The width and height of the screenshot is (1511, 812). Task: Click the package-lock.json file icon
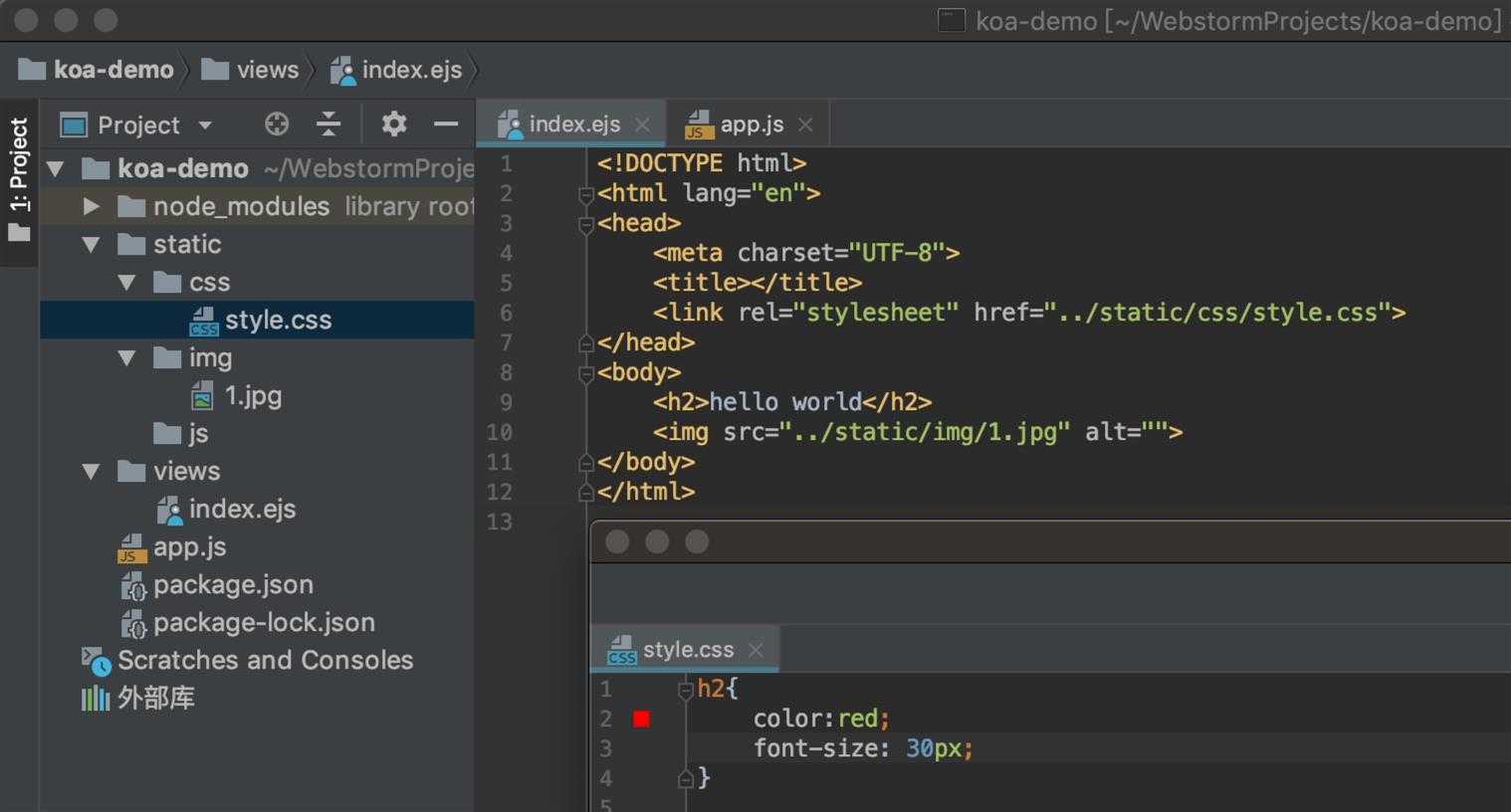click(x=133, y=623)
